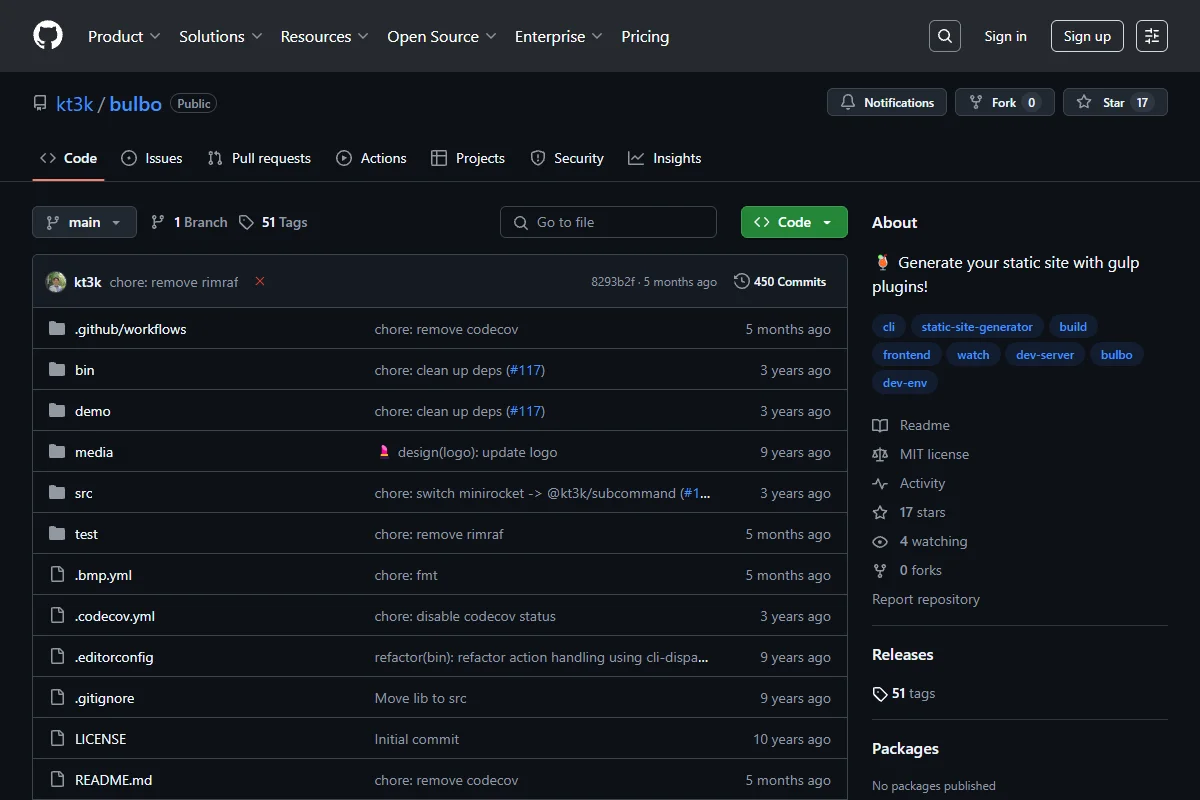Open the 450 Commits history link
This screenshot has width=1200, height=800.
(x=780, y=282)
